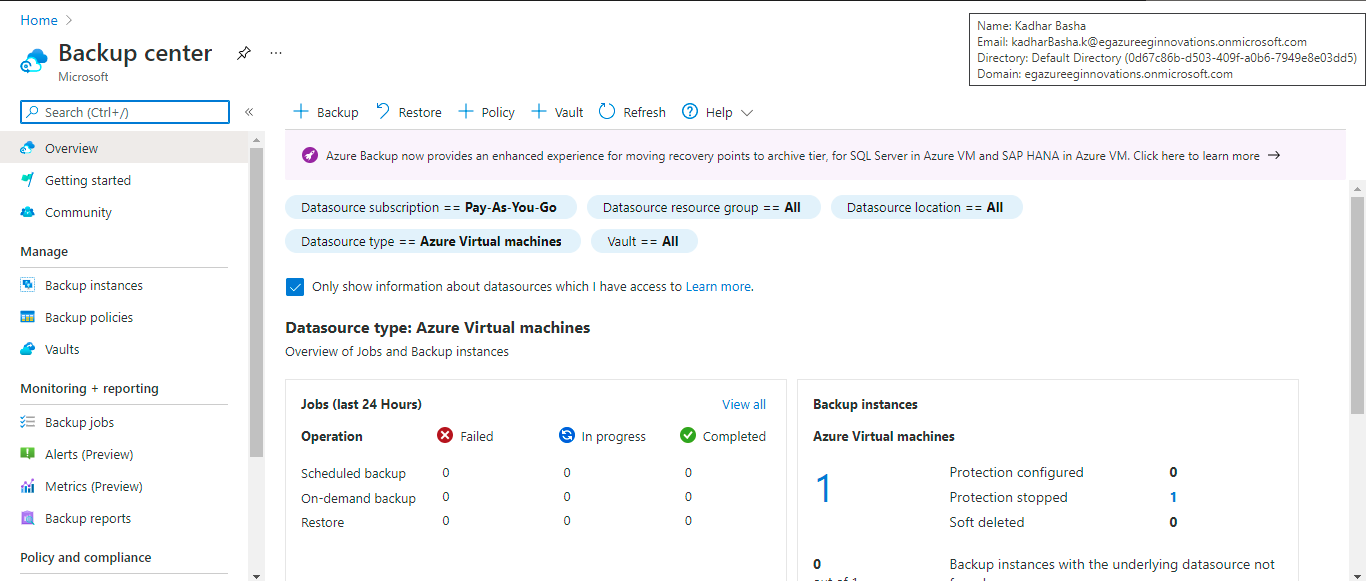Click the Scheduled backup row label
Screen dimensions: 1366x581
click(x=354, y=473)
